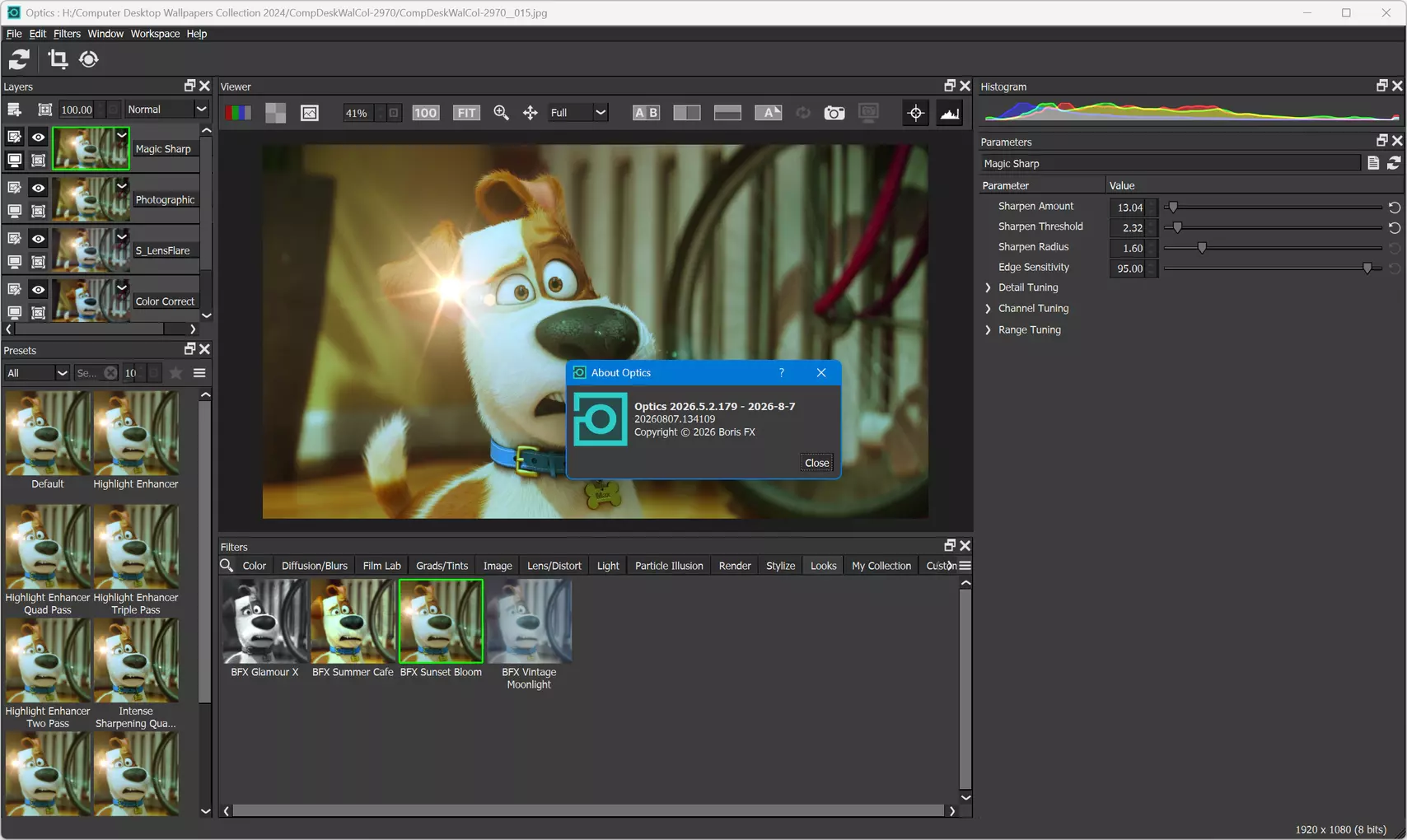This screenshot has height=840, width=1407.
Task: Click the add layer icon in the Layers panel
Action: [14, 110]
